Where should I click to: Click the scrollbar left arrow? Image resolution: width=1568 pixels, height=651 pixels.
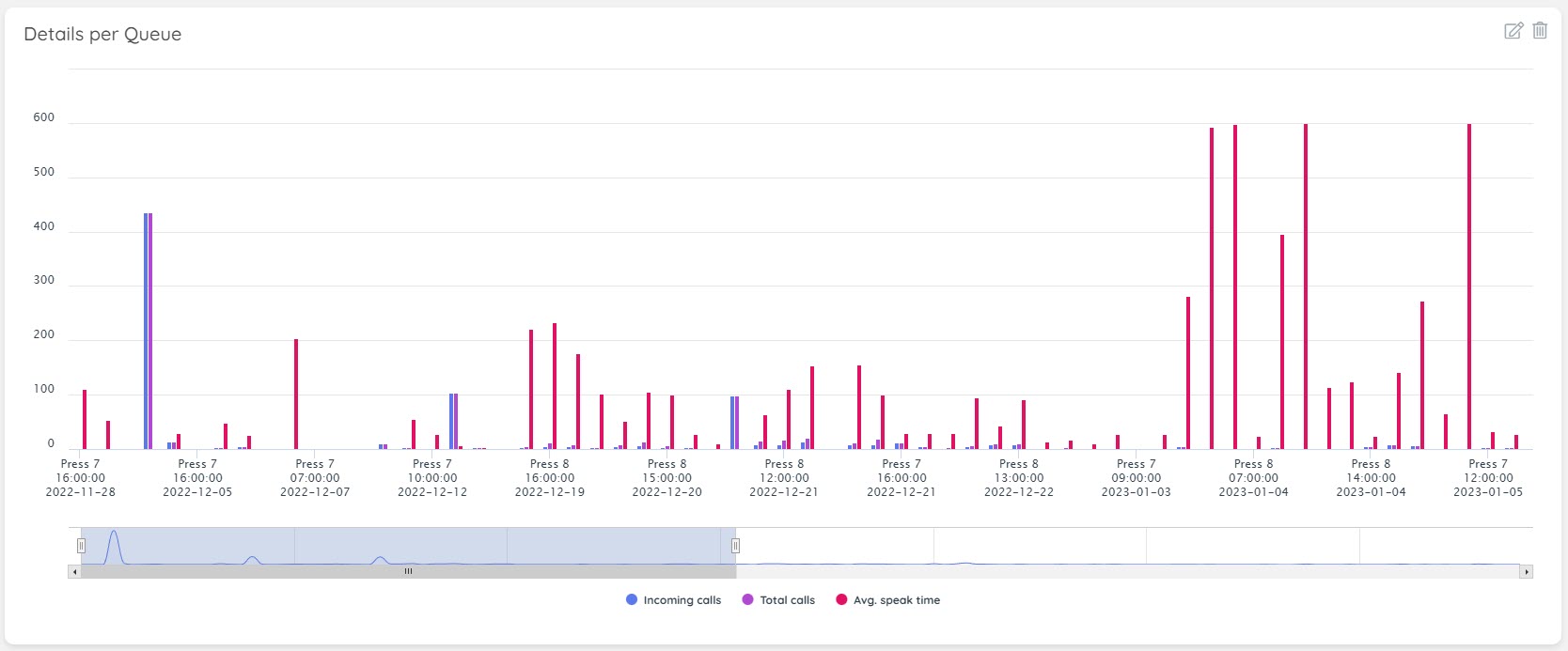(74, 571)
